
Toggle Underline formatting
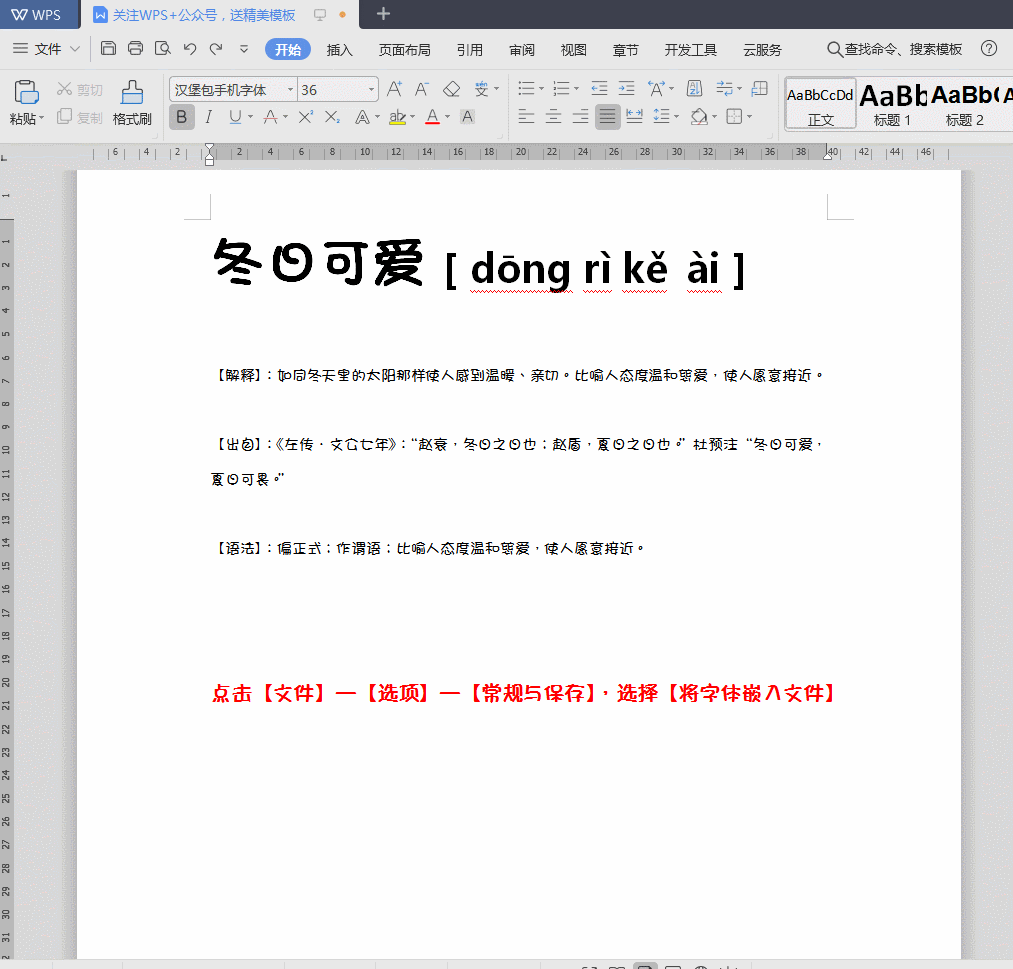point(235,117)
